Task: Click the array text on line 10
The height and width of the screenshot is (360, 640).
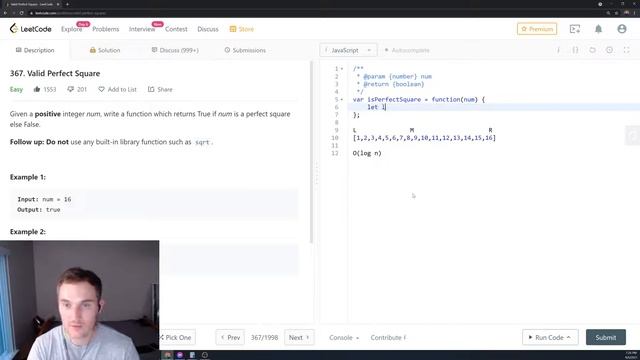Action: click(424, 138)
